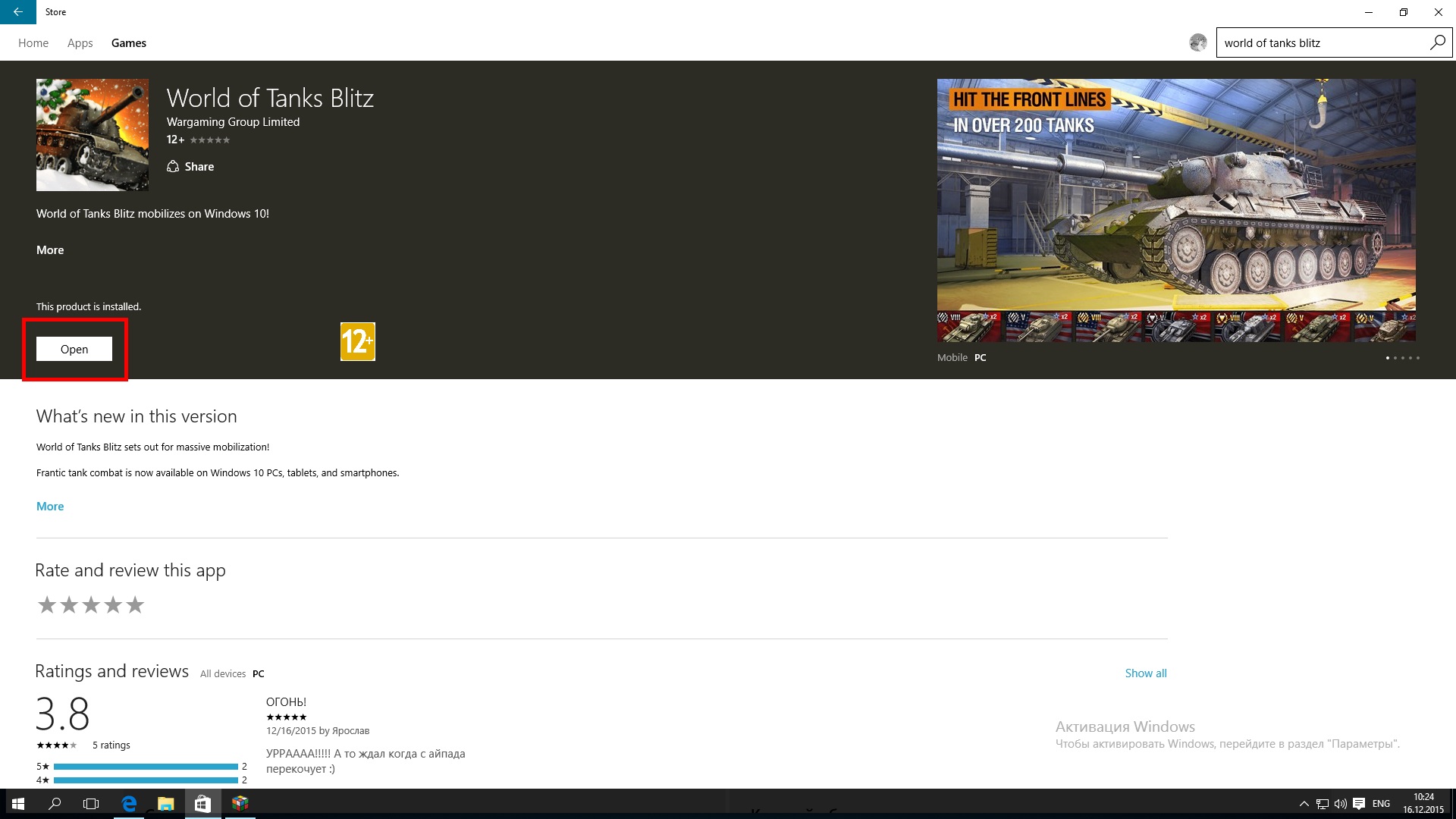Select the last screenshot pagination dot
The image size is (1456, 819).
point(1418,358)
